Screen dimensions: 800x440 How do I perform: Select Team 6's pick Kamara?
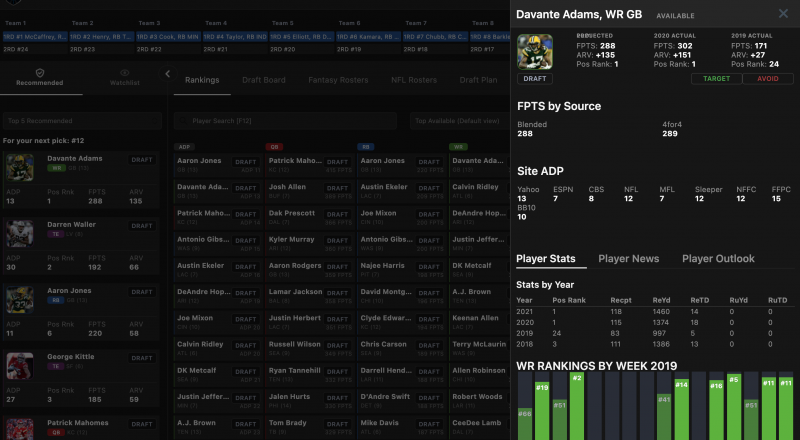tap(368, 37)
